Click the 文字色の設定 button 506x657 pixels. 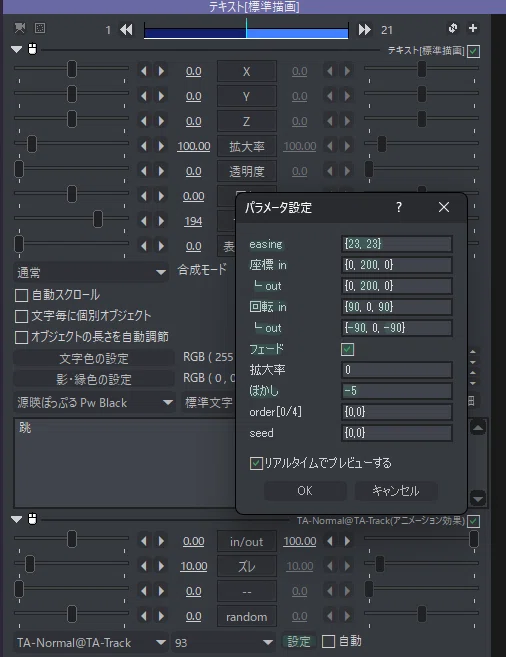tap(94, 359)
